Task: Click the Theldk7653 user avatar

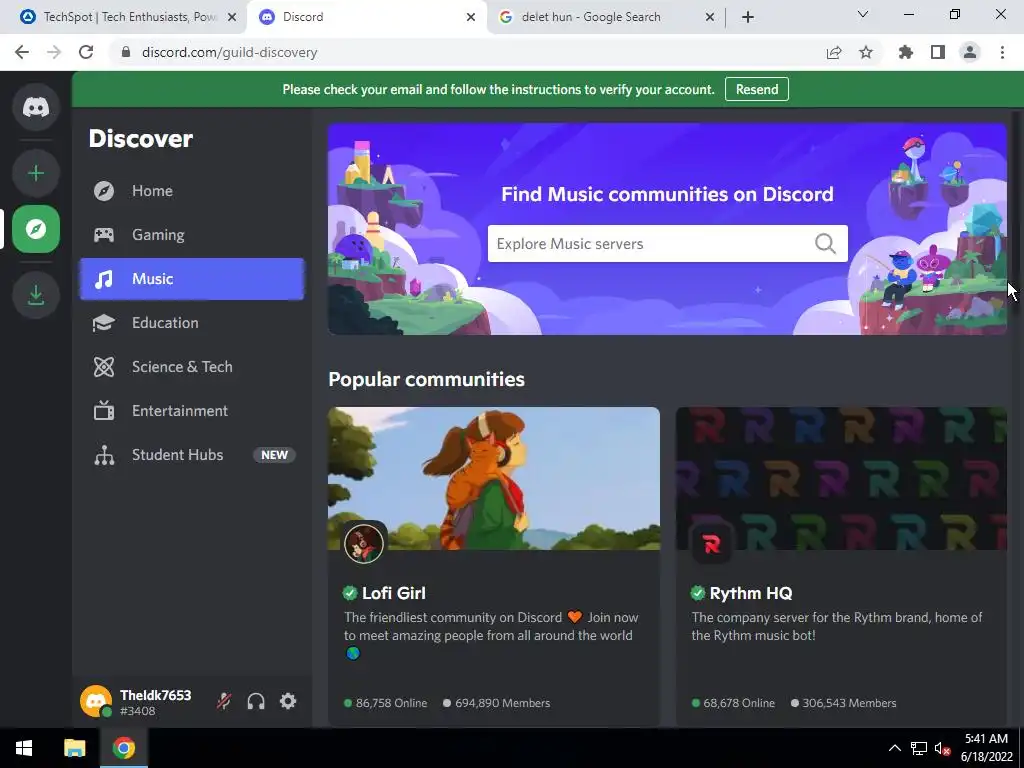Action: click(96, 701)
